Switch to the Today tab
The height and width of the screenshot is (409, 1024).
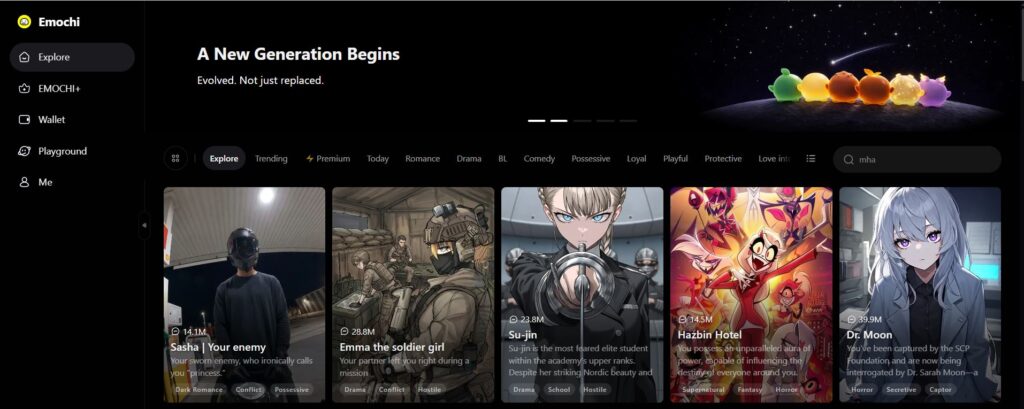click(x=377, y=158)
